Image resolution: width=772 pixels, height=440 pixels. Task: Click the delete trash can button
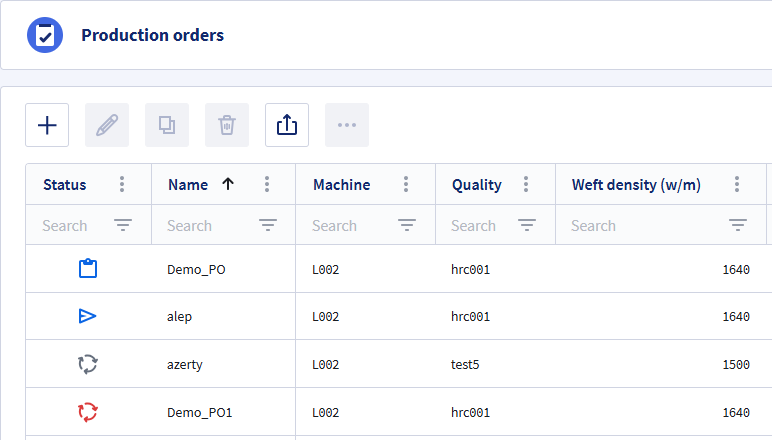(x=227, y=125)
